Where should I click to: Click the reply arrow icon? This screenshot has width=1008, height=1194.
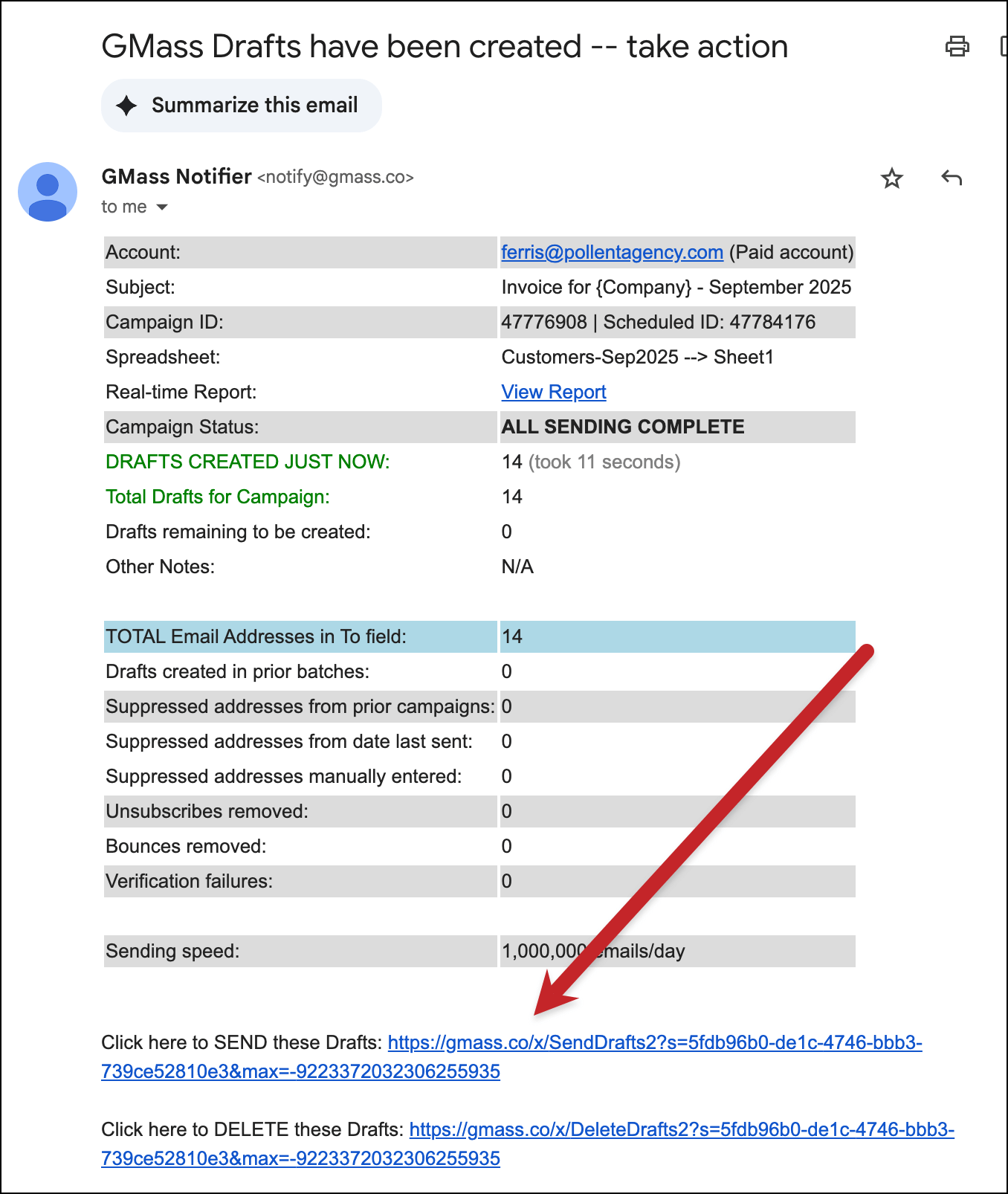click(x=952, y=178)
